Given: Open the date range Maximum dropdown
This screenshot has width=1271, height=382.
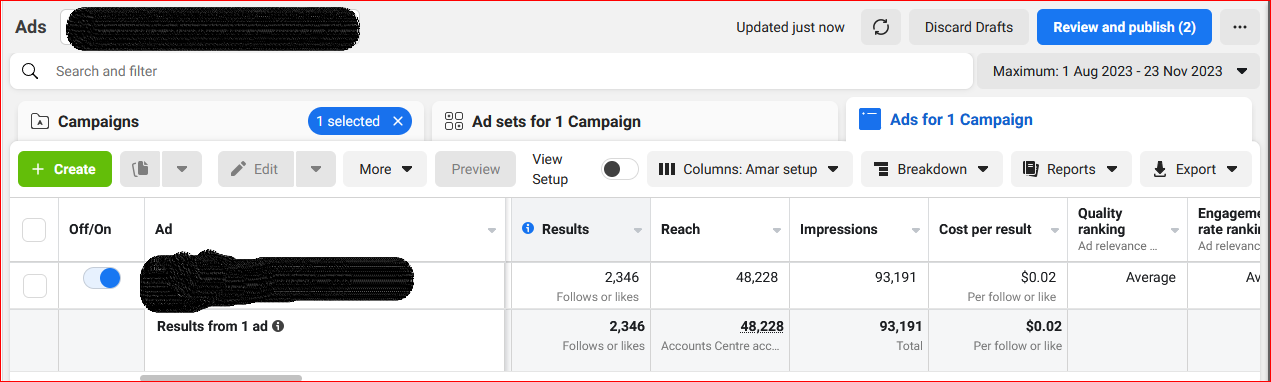Looking at the screenshot, I should (x=1118, y=71).
